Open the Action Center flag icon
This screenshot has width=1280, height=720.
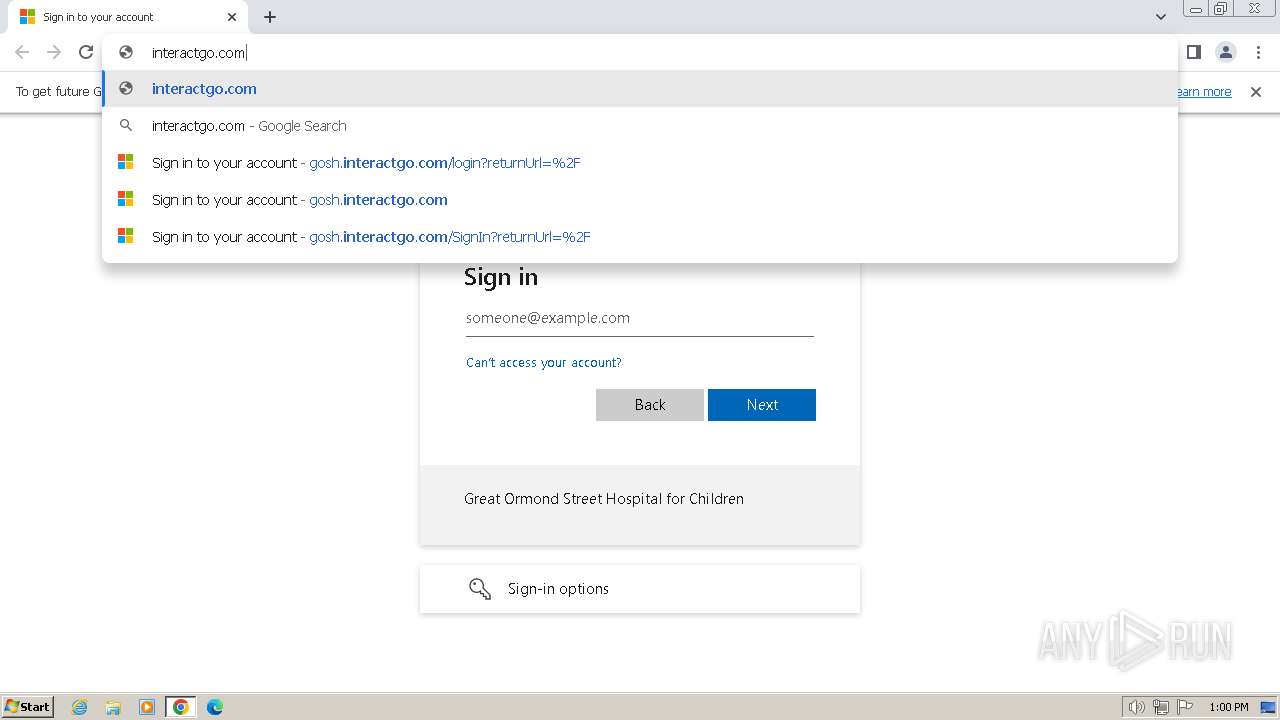[x=1185, y=707]
